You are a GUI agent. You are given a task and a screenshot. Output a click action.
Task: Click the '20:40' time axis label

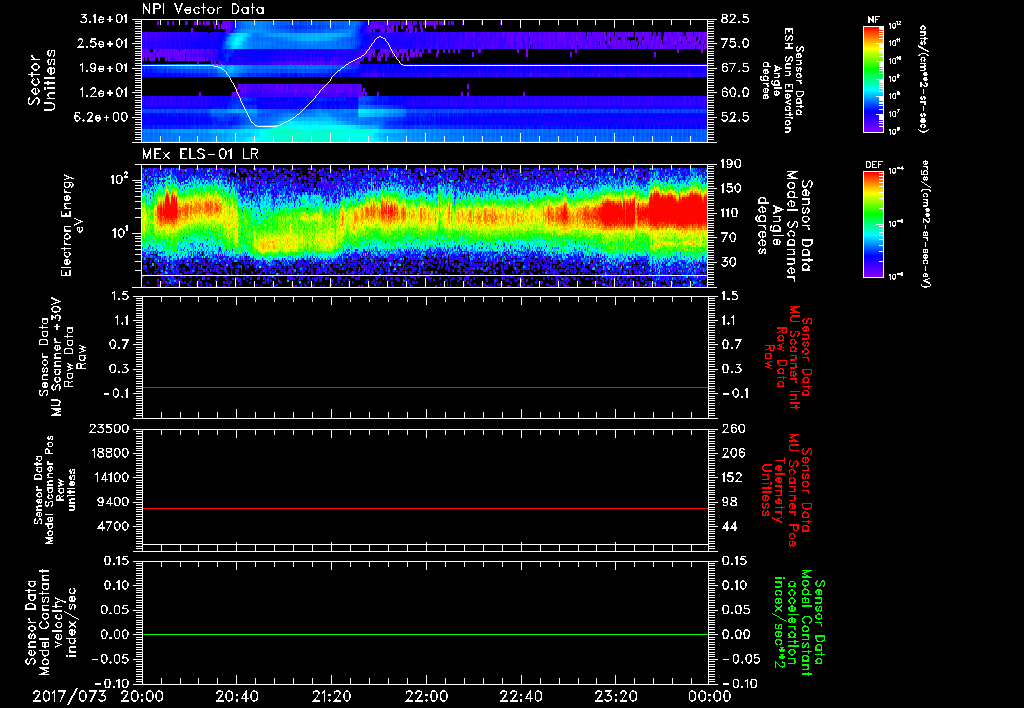pyautogui.click(x=236, y=696)
